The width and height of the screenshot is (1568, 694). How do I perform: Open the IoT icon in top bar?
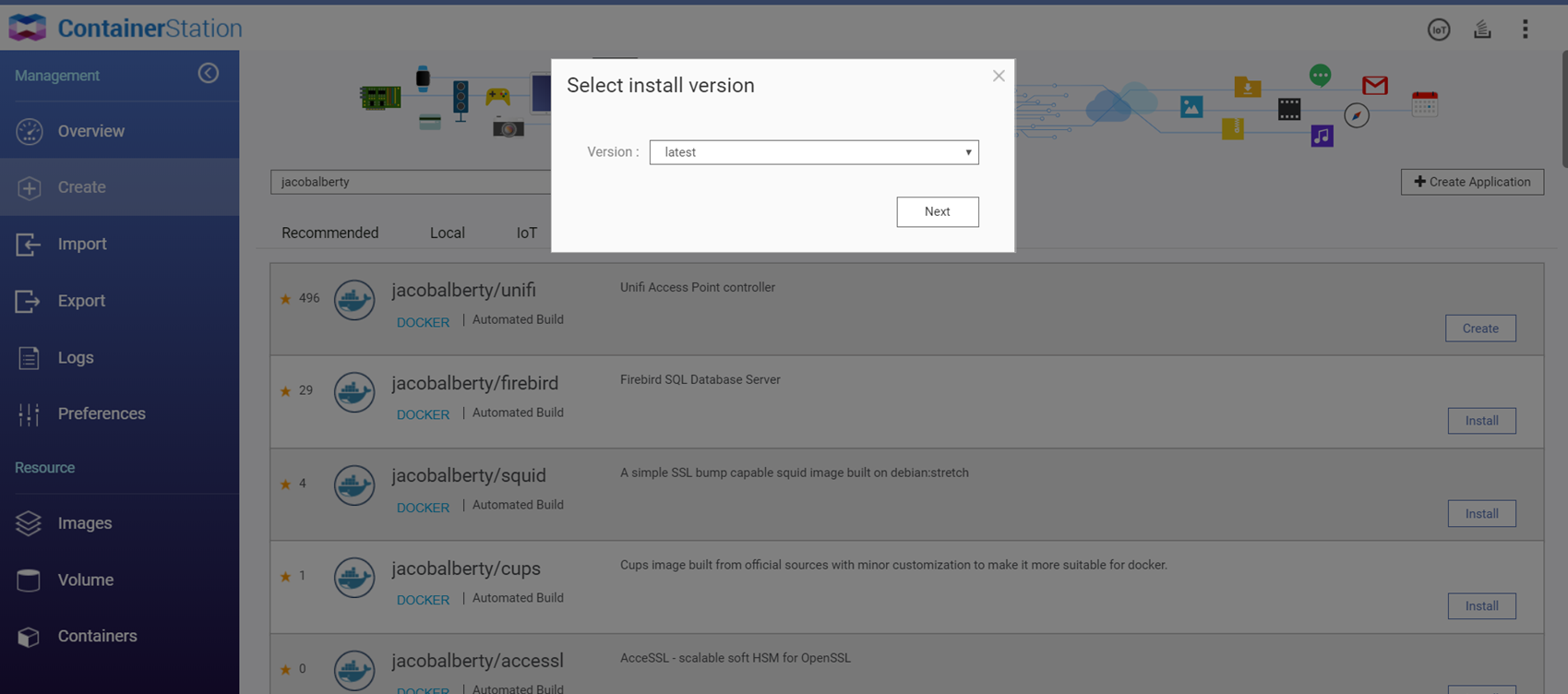coord(1438,30)
